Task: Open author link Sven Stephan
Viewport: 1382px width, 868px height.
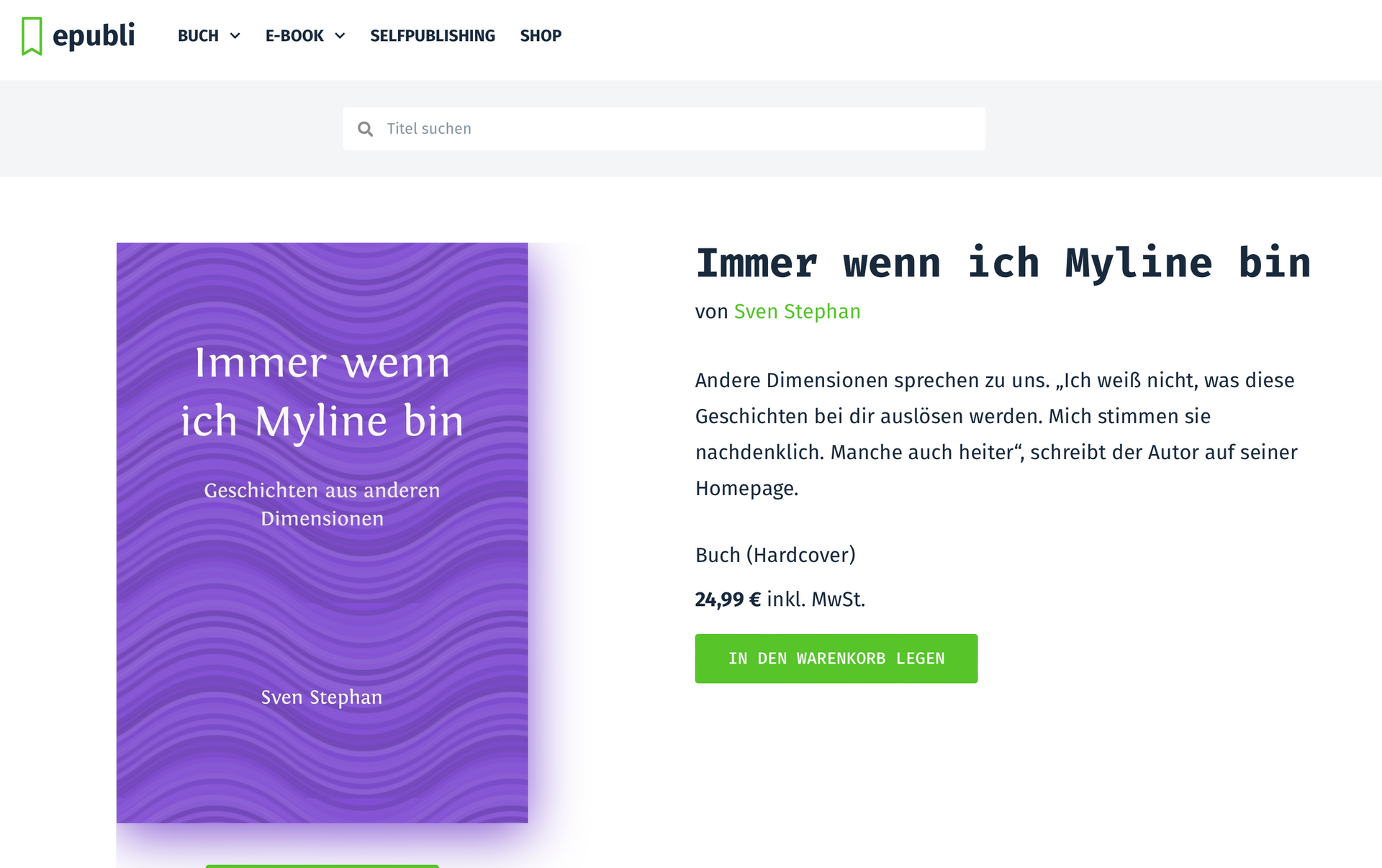Action: point(797,312)
